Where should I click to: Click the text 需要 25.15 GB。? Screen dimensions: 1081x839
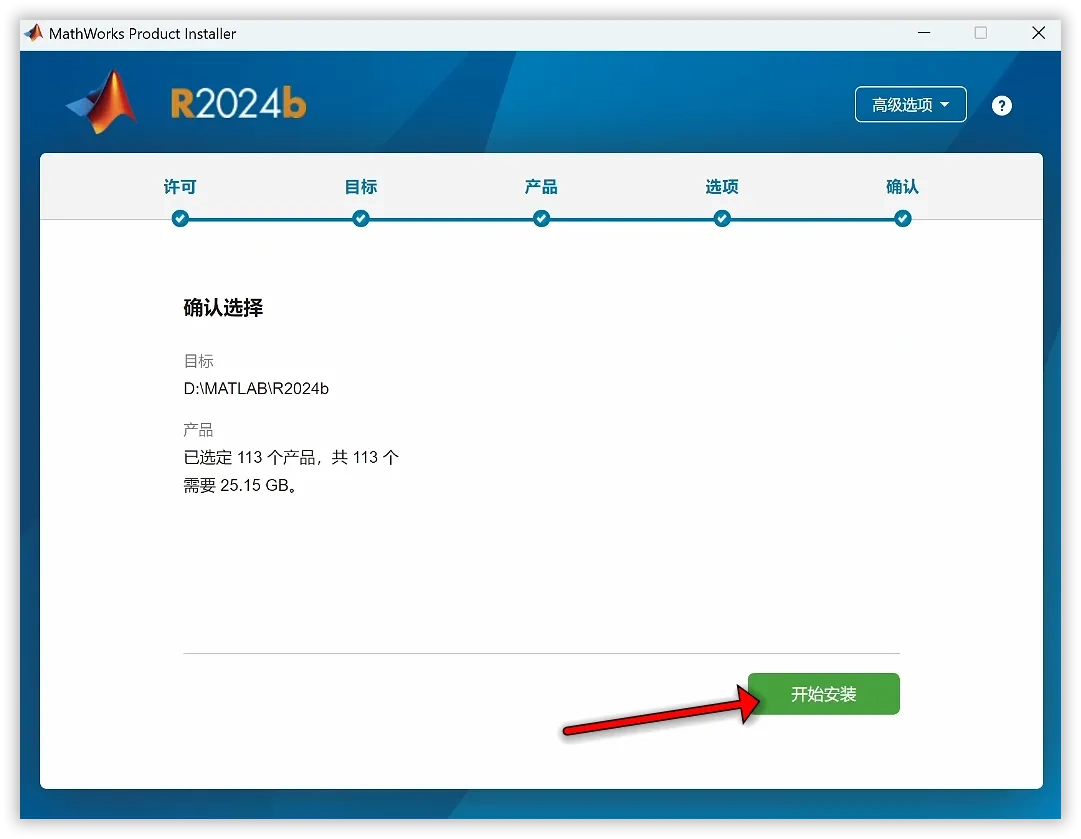[x=241, y=485]
